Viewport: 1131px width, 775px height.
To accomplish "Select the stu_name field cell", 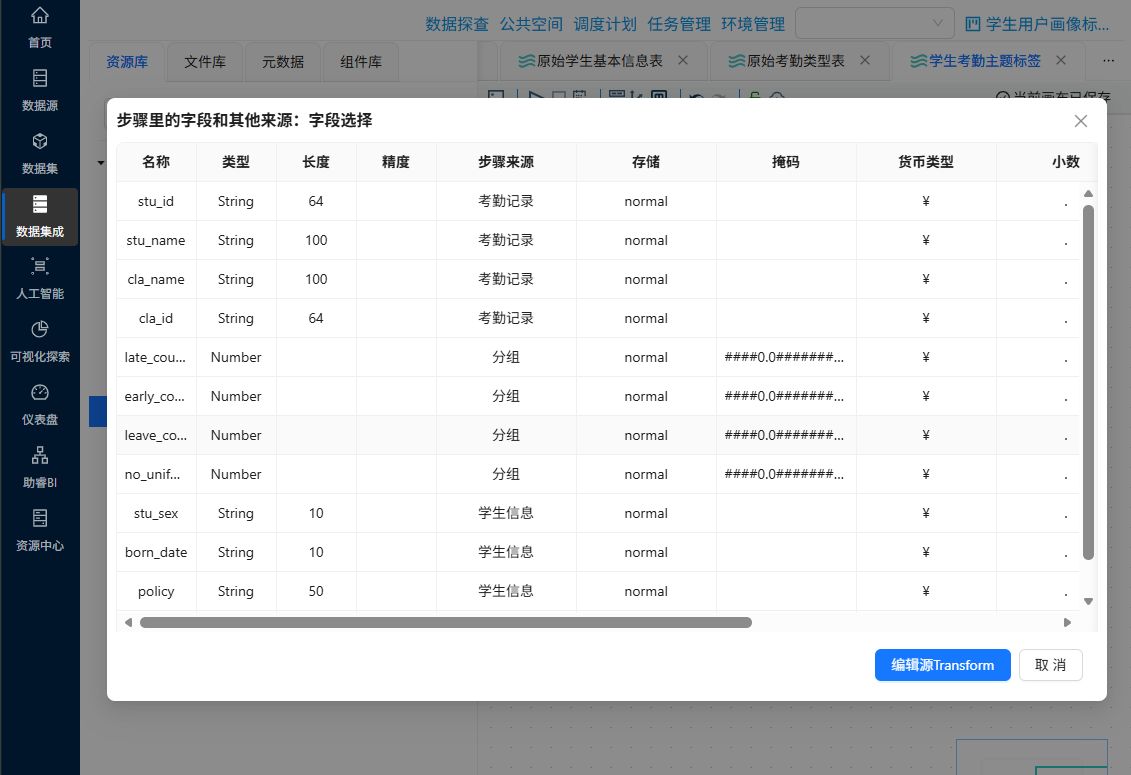I will 156,240.
